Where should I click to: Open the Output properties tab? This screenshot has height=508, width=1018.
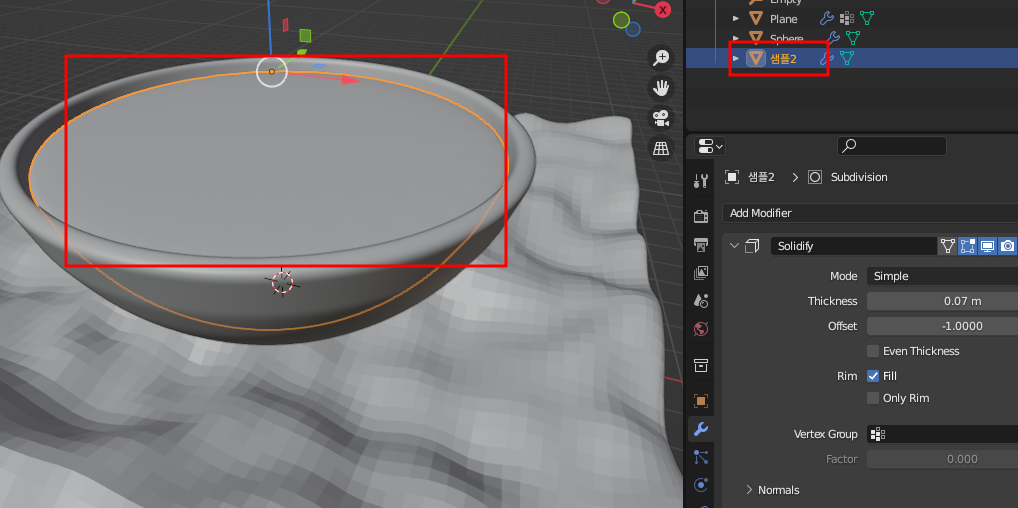click(701, 244)
